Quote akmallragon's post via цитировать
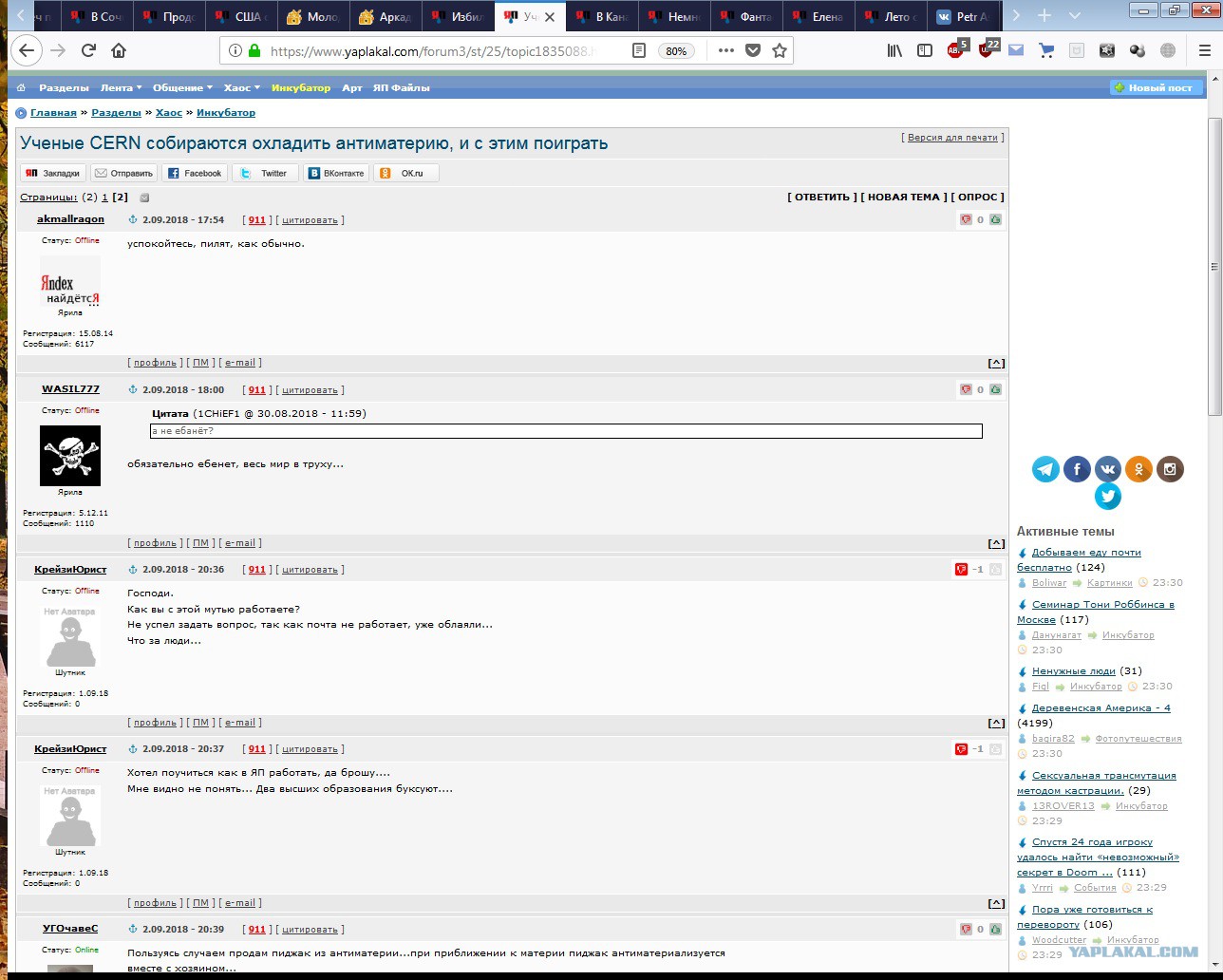 click(x=310, y=220)
